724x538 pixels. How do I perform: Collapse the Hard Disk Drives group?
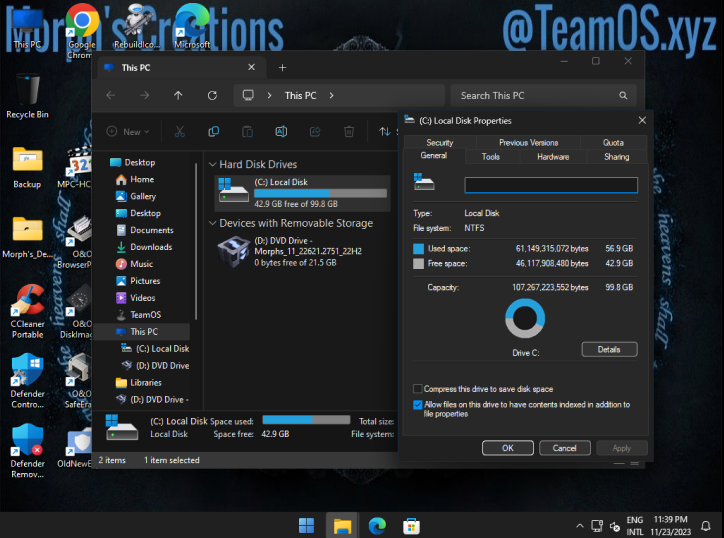pos(212,164)
